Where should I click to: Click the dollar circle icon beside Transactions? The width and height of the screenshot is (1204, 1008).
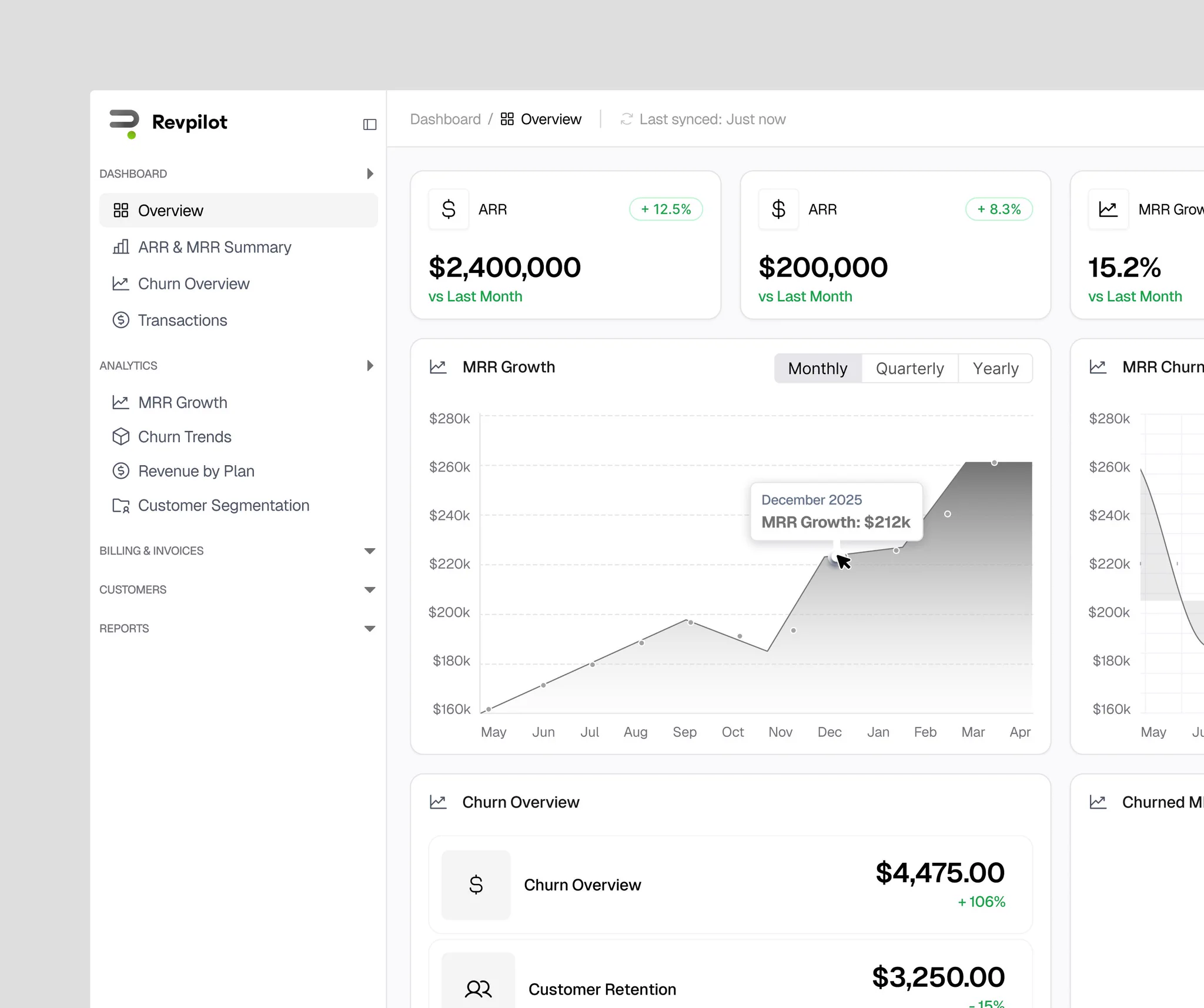pyautogui.click(x=121, y=320)
